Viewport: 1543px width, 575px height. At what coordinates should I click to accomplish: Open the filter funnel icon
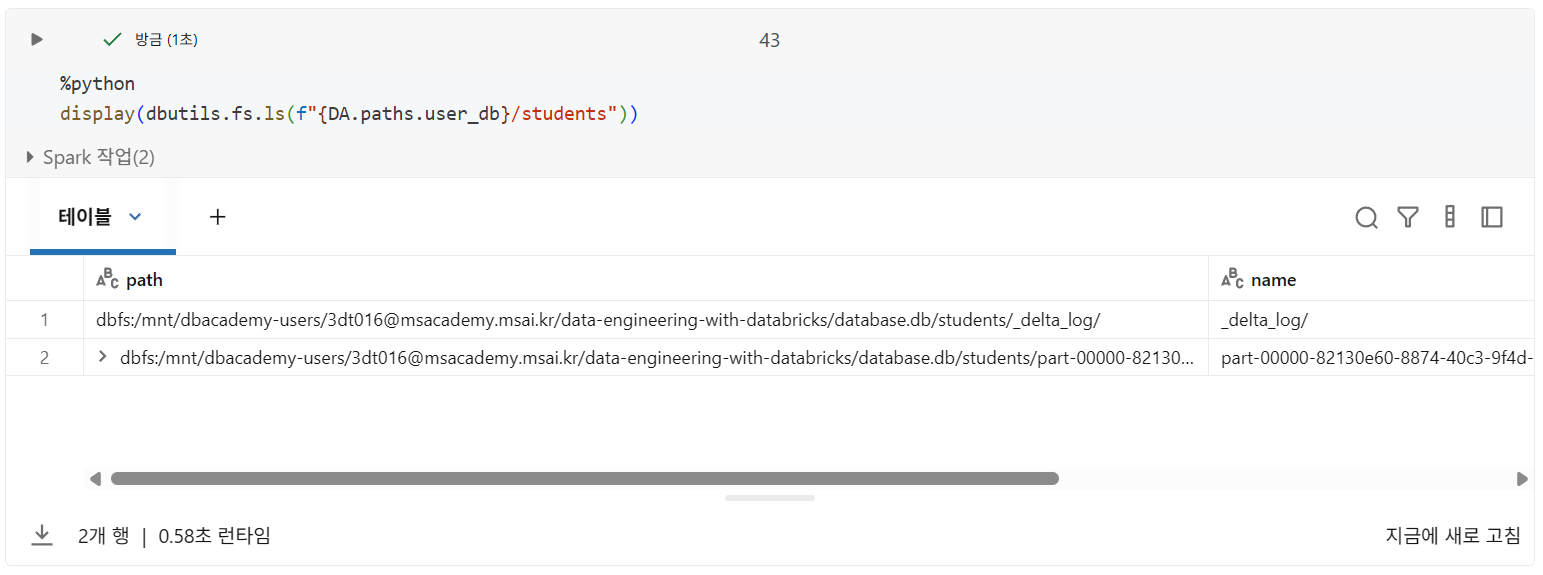[x=1408, y=217]
